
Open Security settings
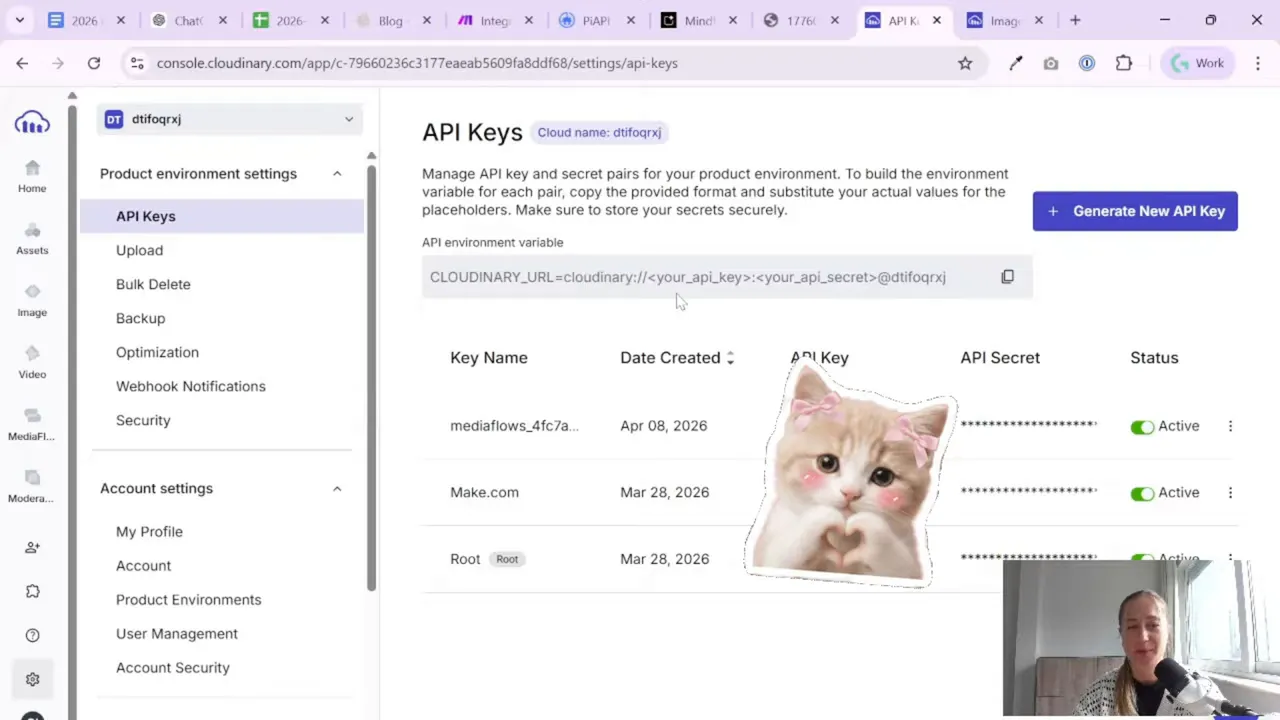[143, 420]
